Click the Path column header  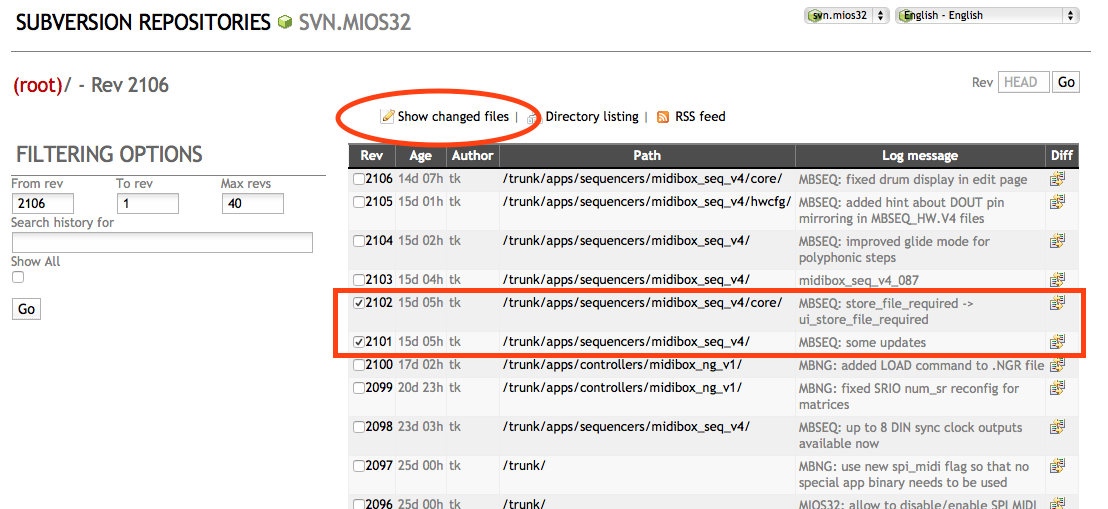[x=647, y=155]
